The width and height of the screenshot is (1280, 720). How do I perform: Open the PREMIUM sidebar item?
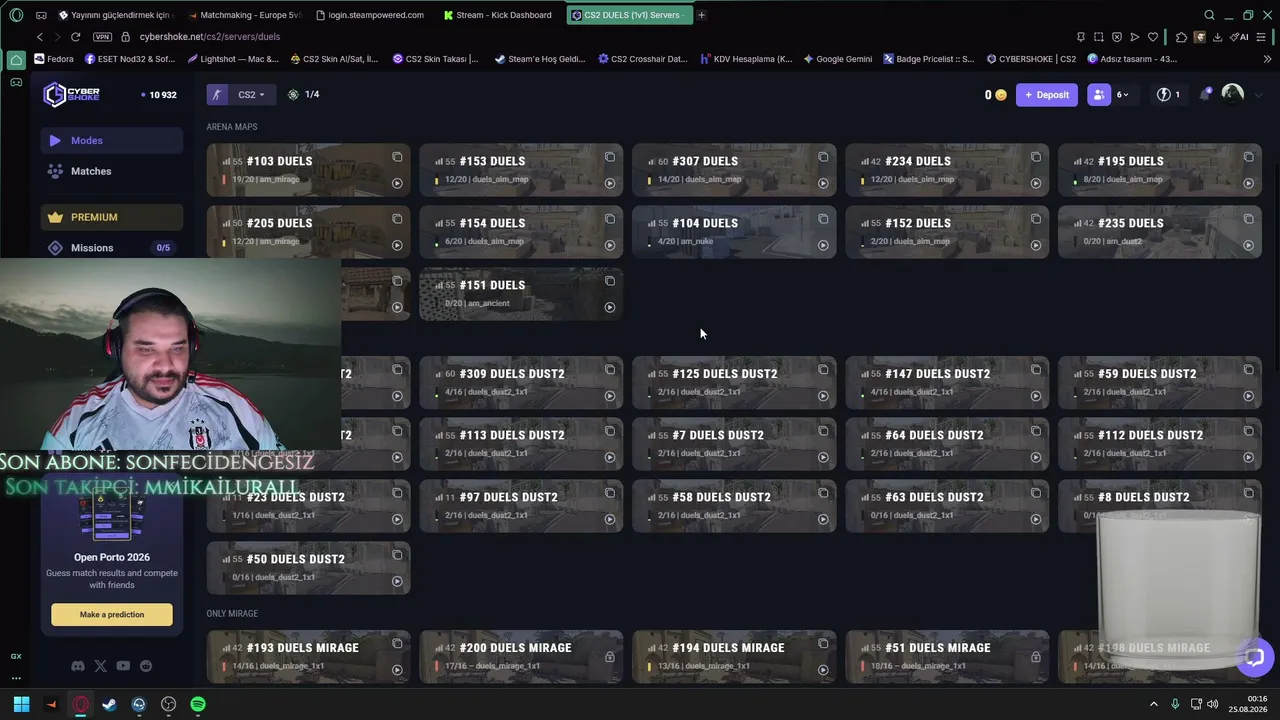112,217
